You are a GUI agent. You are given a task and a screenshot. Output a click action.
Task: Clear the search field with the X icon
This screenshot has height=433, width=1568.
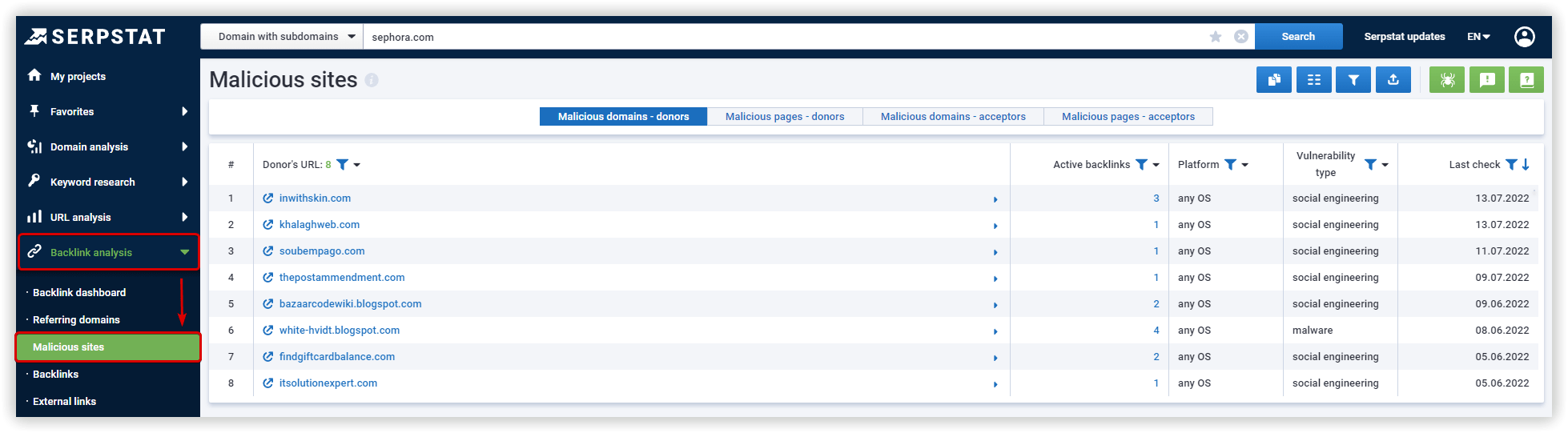(x=1241, y=37)
